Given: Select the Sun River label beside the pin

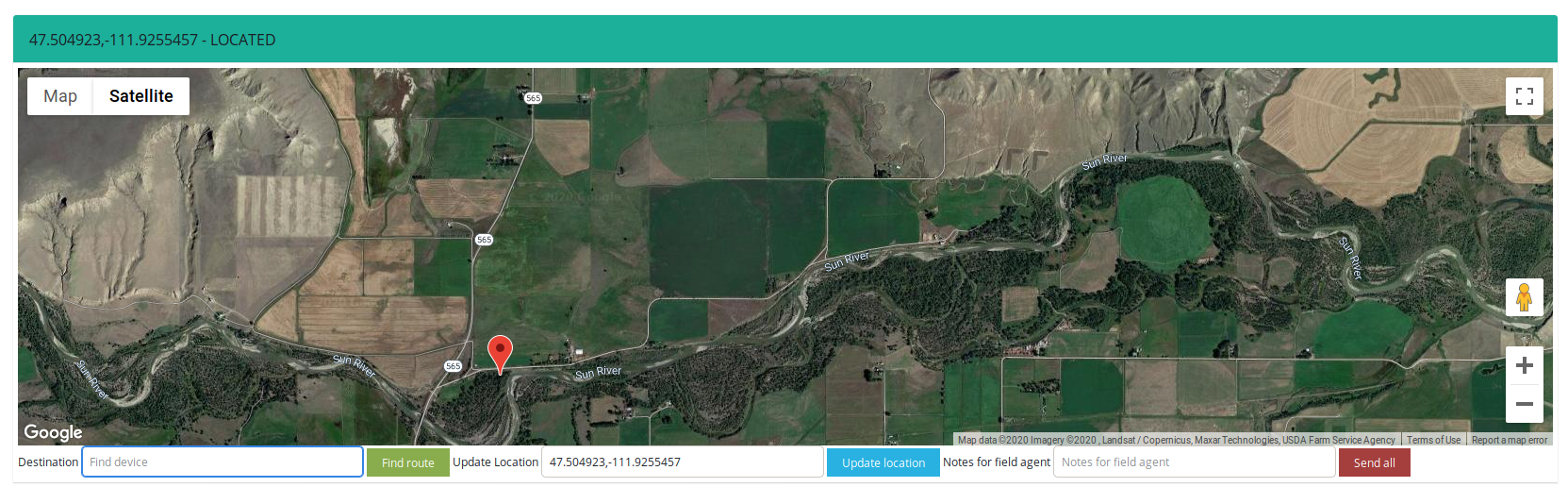Looking at the screenshot, I should coord(599,372).
